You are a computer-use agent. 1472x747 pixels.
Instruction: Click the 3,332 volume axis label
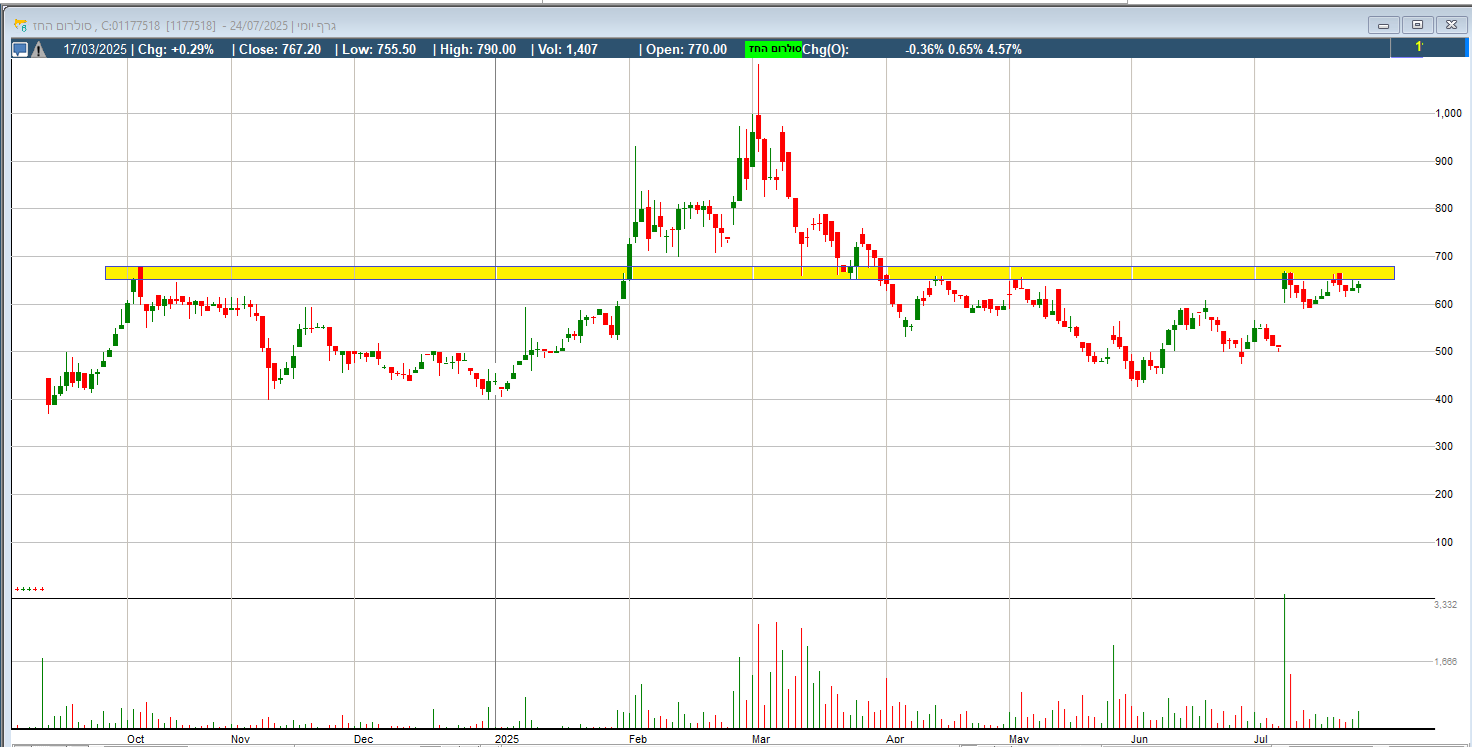1446,605
